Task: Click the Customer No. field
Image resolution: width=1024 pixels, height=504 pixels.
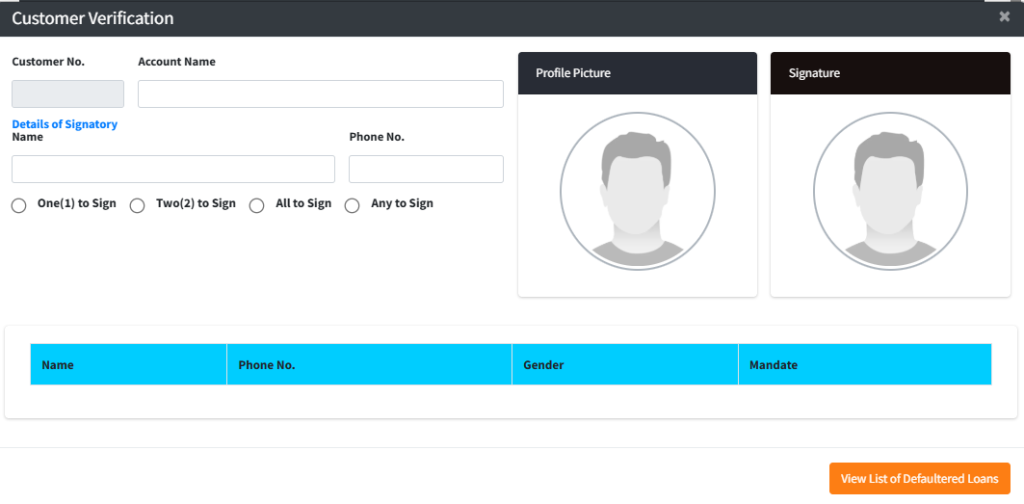Action: click(x=68, y=94)
